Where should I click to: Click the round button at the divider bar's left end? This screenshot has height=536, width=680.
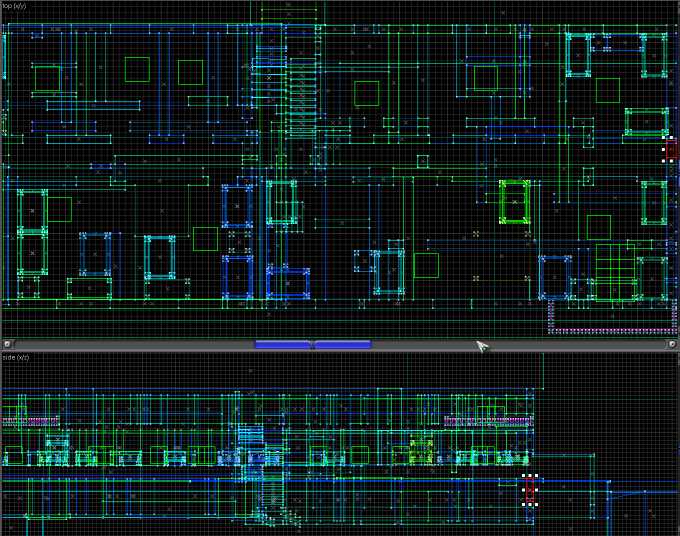coord(7,344)
